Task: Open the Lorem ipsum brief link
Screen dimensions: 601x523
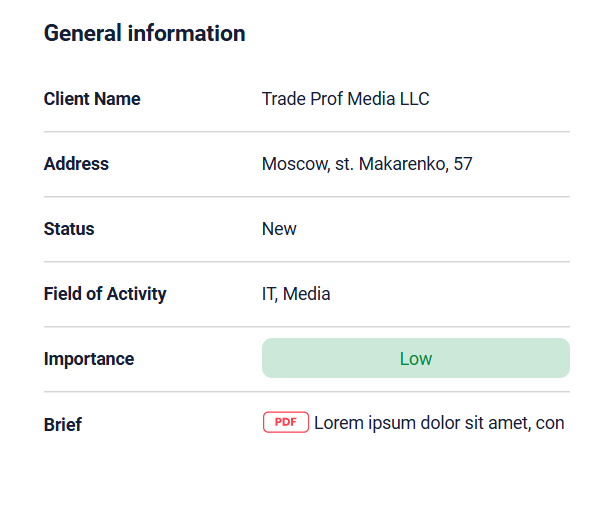Action: pyautogui.click(x=439, y=423)
